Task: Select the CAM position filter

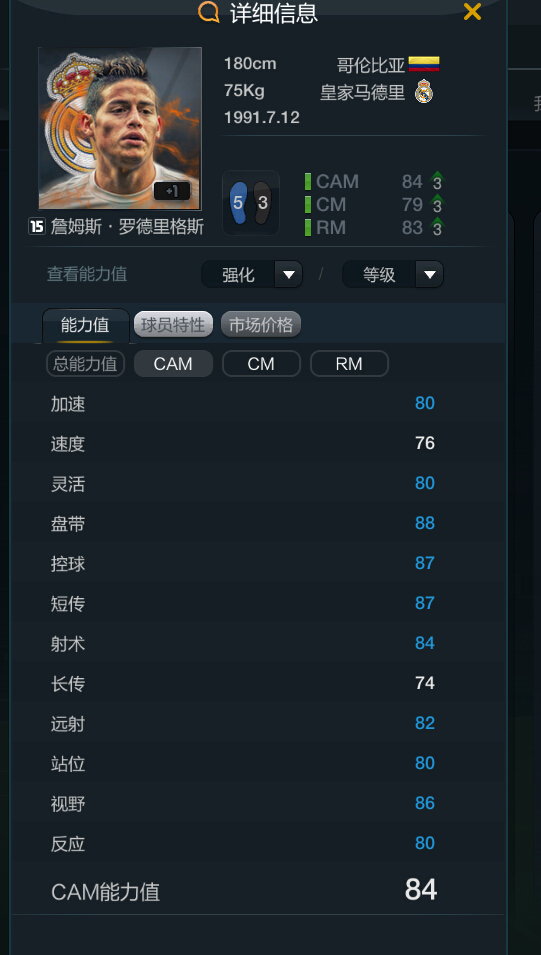Action: (173, 364)
